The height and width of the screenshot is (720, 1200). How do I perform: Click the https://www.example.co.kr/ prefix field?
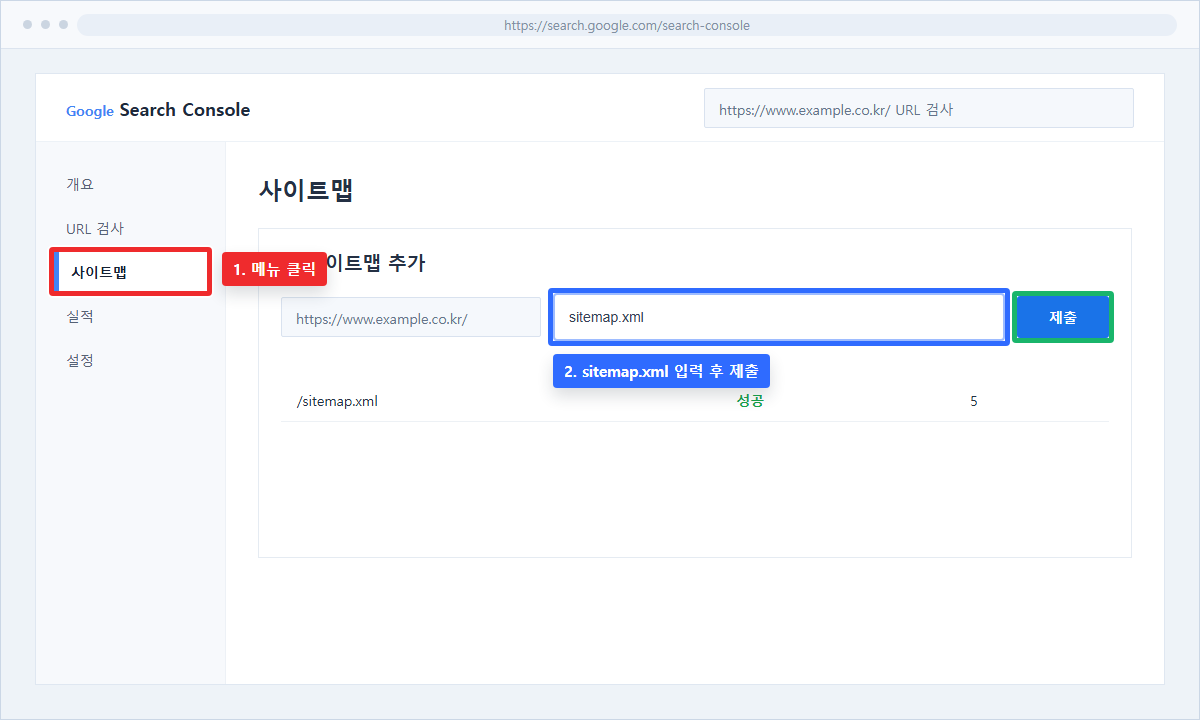point(411,317)
